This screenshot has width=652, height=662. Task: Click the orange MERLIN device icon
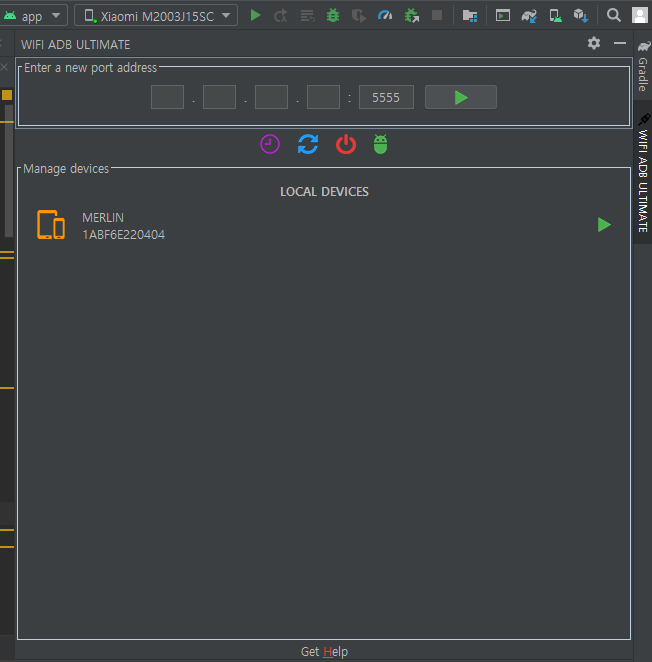(51, 225)
